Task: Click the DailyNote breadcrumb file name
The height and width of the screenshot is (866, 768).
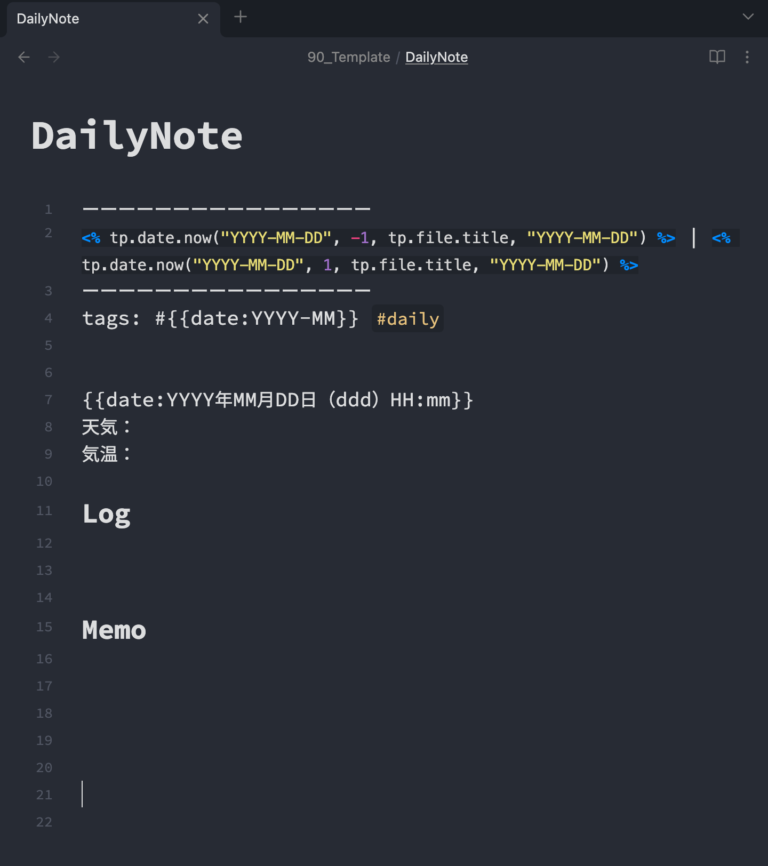Action: click(x=436, y=57)
